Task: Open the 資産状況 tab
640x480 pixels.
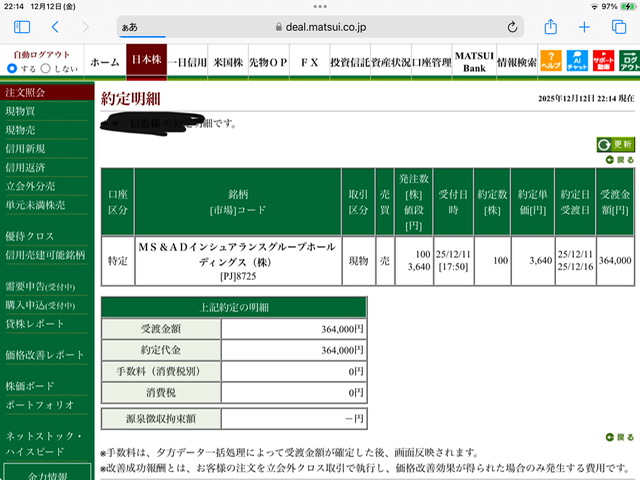Action: tap(391, 62)
